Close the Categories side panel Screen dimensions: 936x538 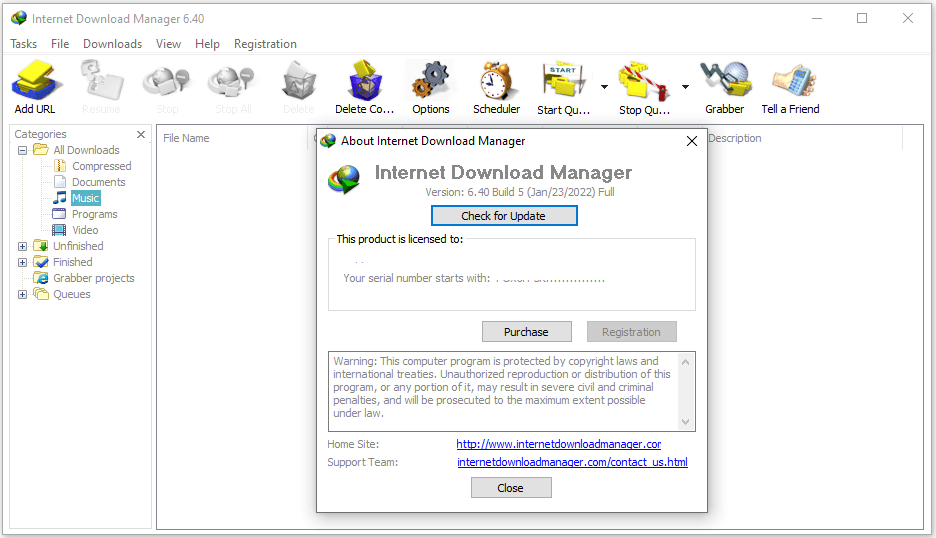coord(141,134)
